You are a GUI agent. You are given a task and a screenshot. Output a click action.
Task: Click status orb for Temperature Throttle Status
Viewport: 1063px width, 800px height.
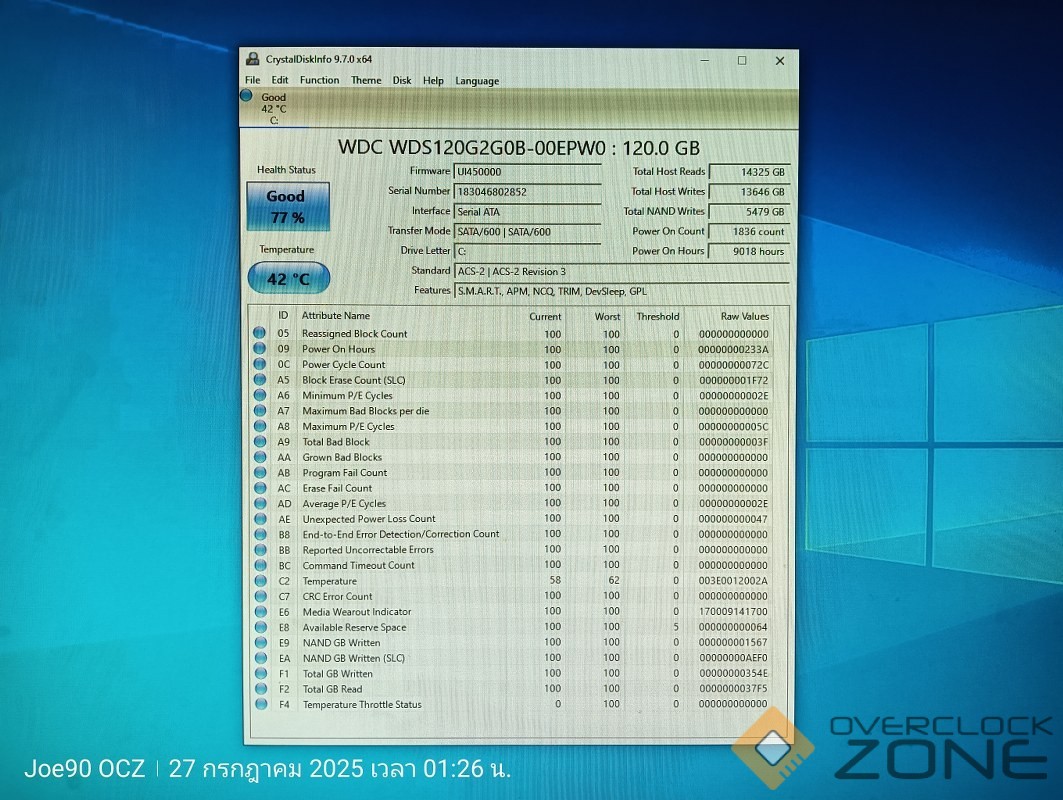(261, 704)
